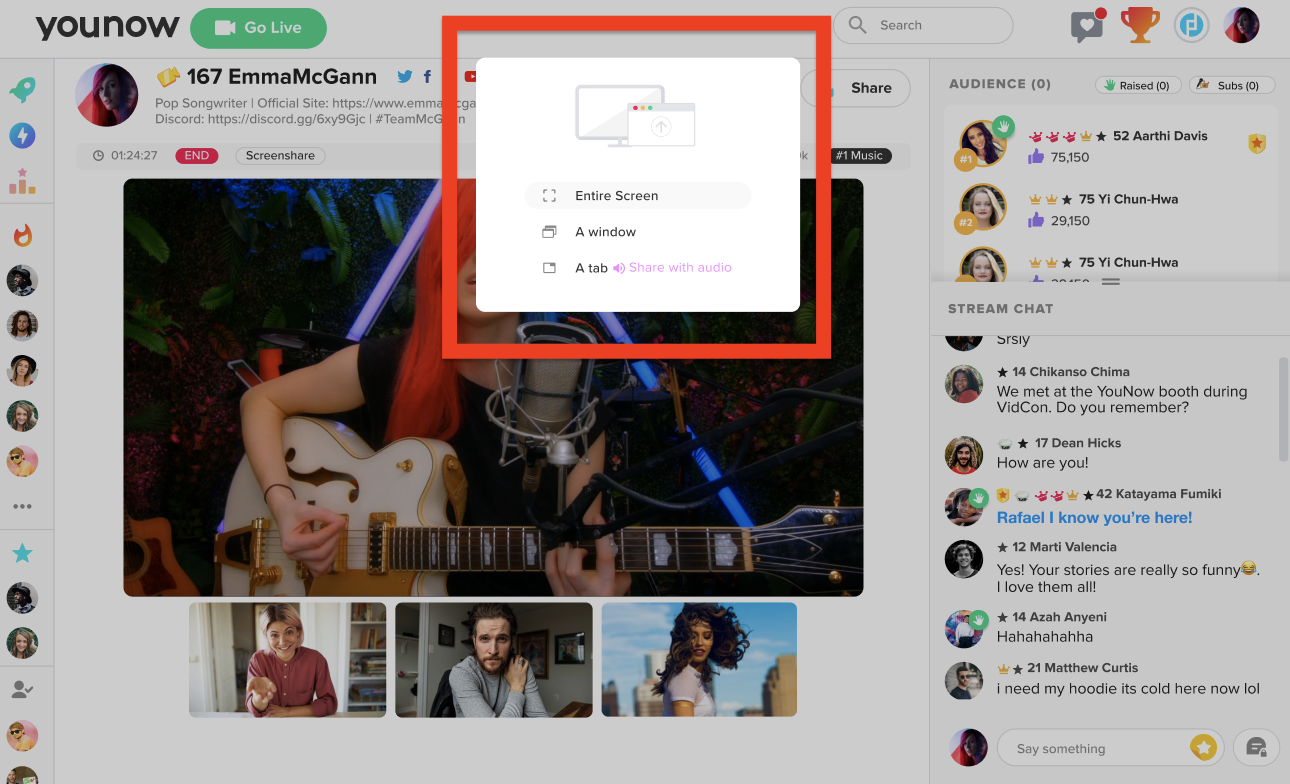Click the Entire Screen icon in share dialog
Screen dimensions: 1290x784
(x=549, y=196)
